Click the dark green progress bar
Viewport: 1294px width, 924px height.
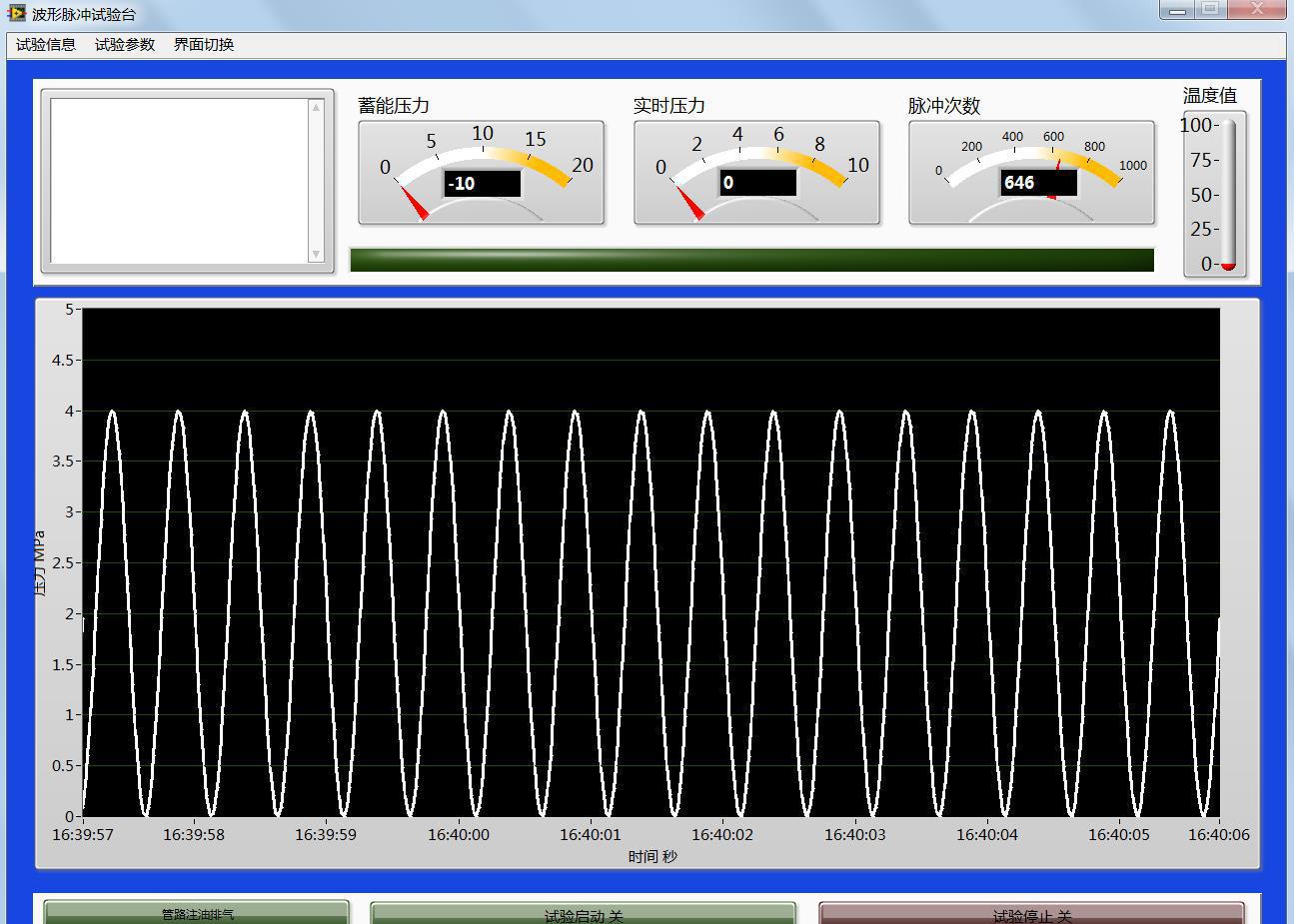(751, 260)
